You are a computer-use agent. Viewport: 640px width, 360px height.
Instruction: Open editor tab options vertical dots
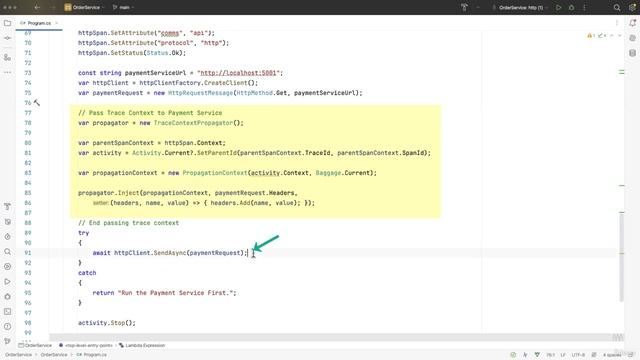(x=617, y=23)
